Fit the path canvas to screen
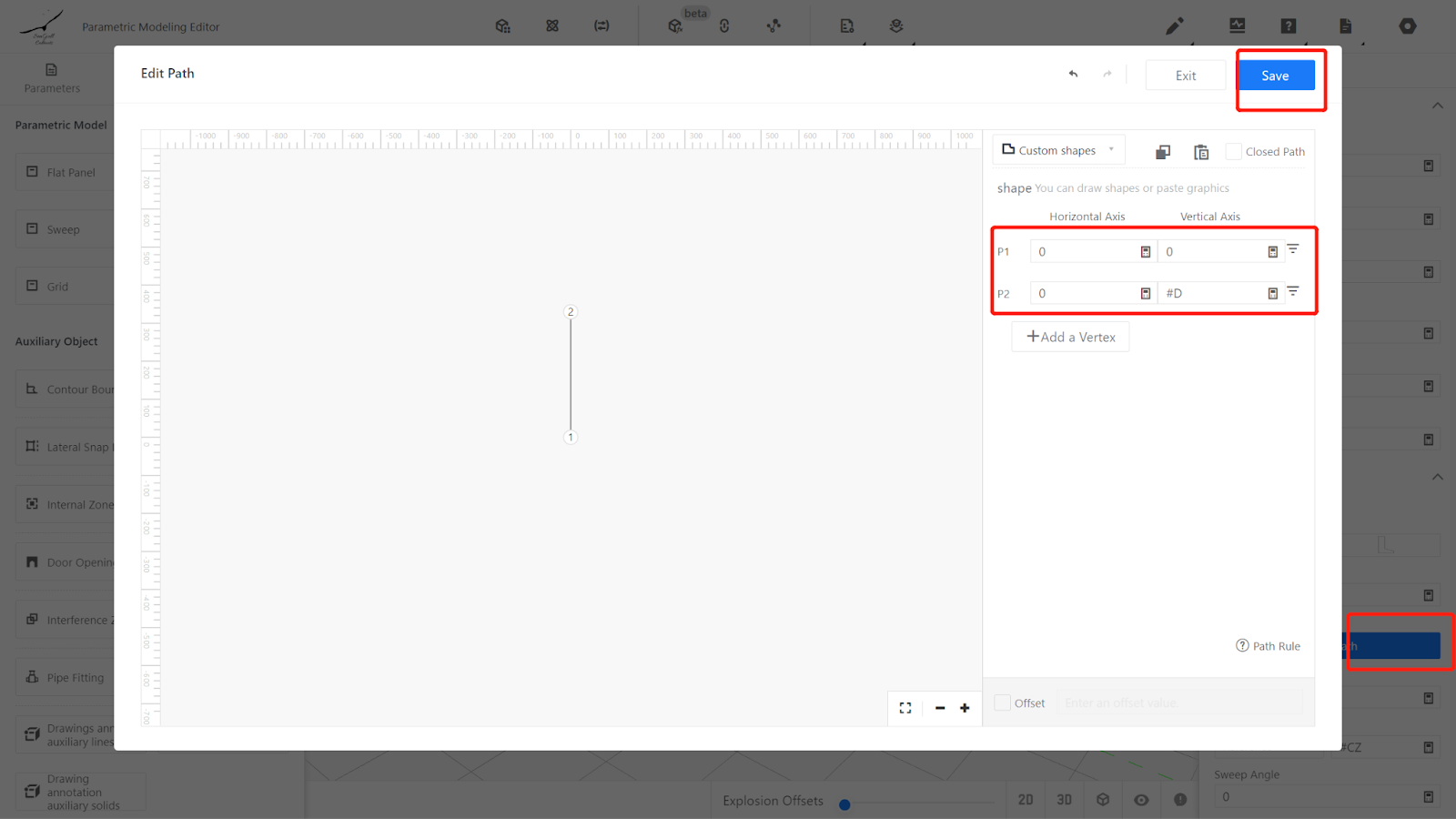Viewport: 1456px width, 819px height. 905,708
